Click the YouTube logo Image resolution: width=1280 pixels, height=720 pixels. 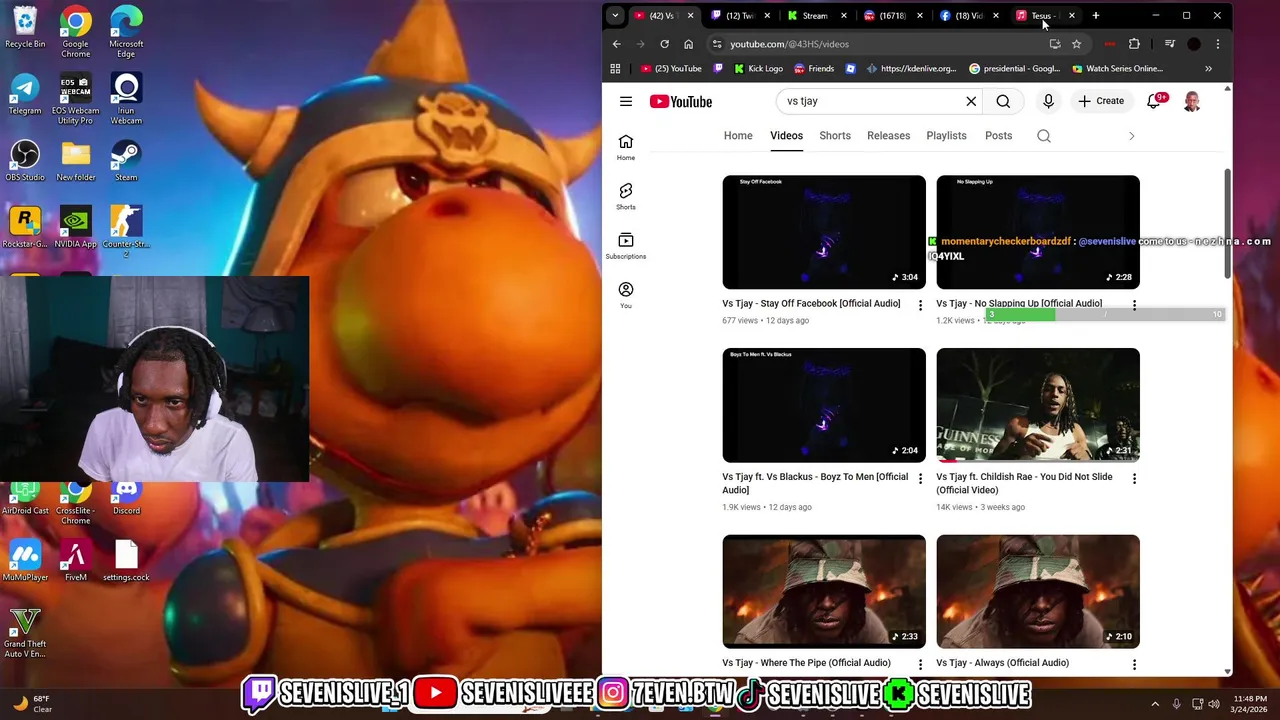pos(681,101)
